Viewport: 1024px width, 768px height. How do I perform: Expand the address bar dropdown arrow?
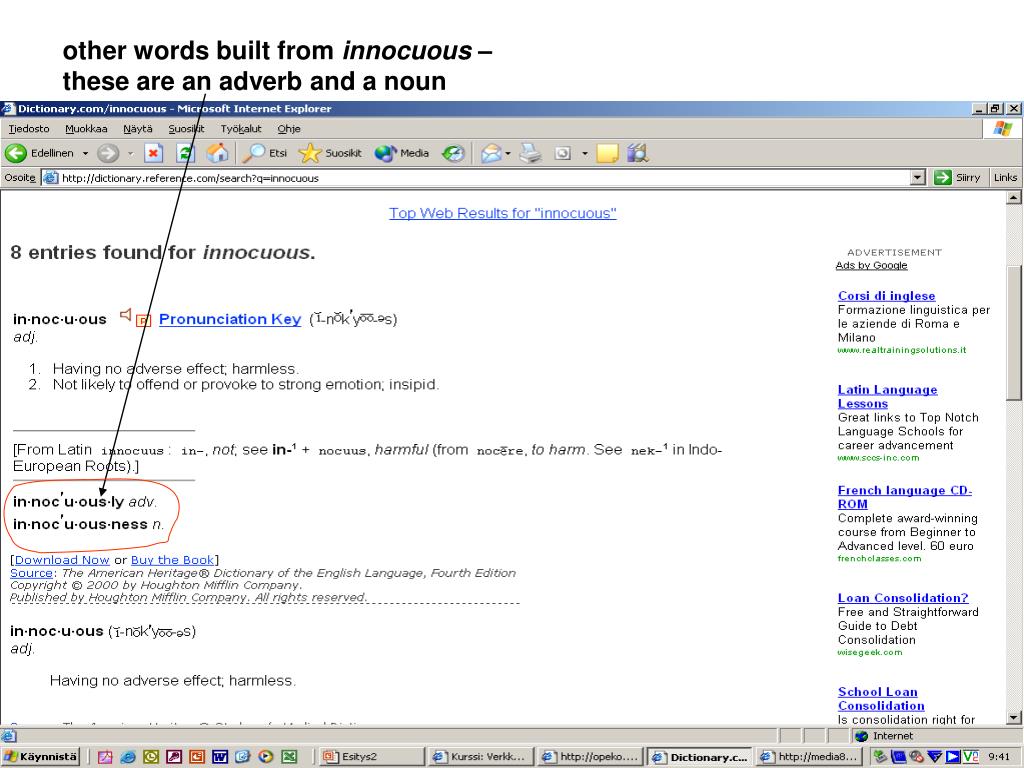pyautogui.click(x=918, y=178)
